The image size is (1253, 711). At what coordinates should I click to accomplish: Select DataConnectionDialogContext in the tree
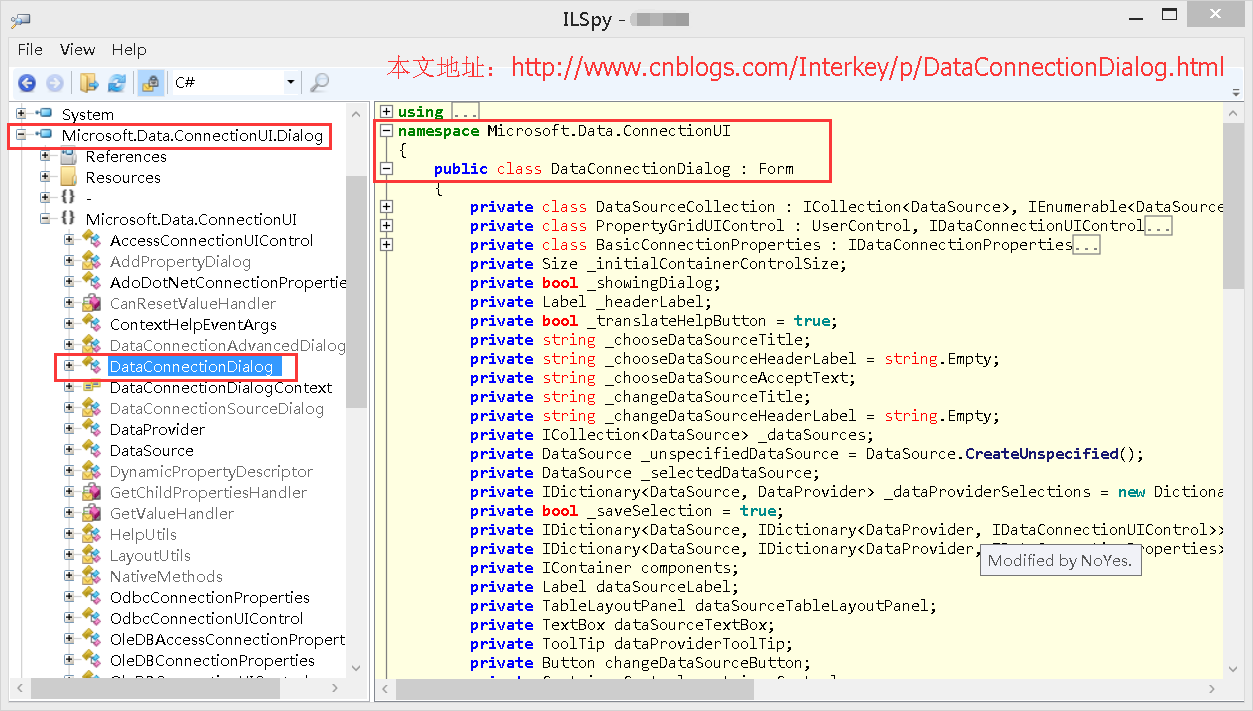[x=221, y=387]
